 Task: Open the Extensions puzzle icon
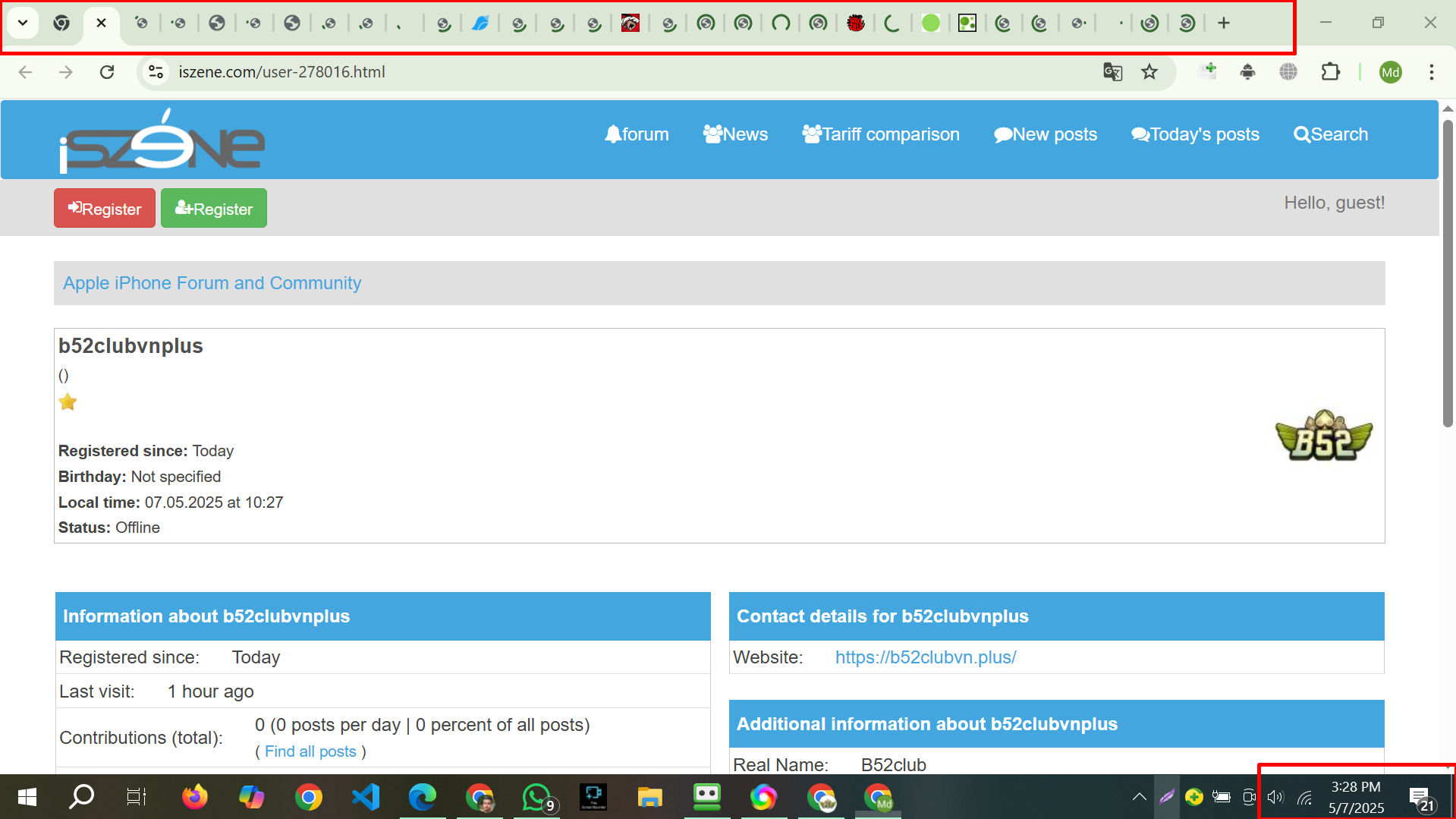click(x=1330, y=72)
